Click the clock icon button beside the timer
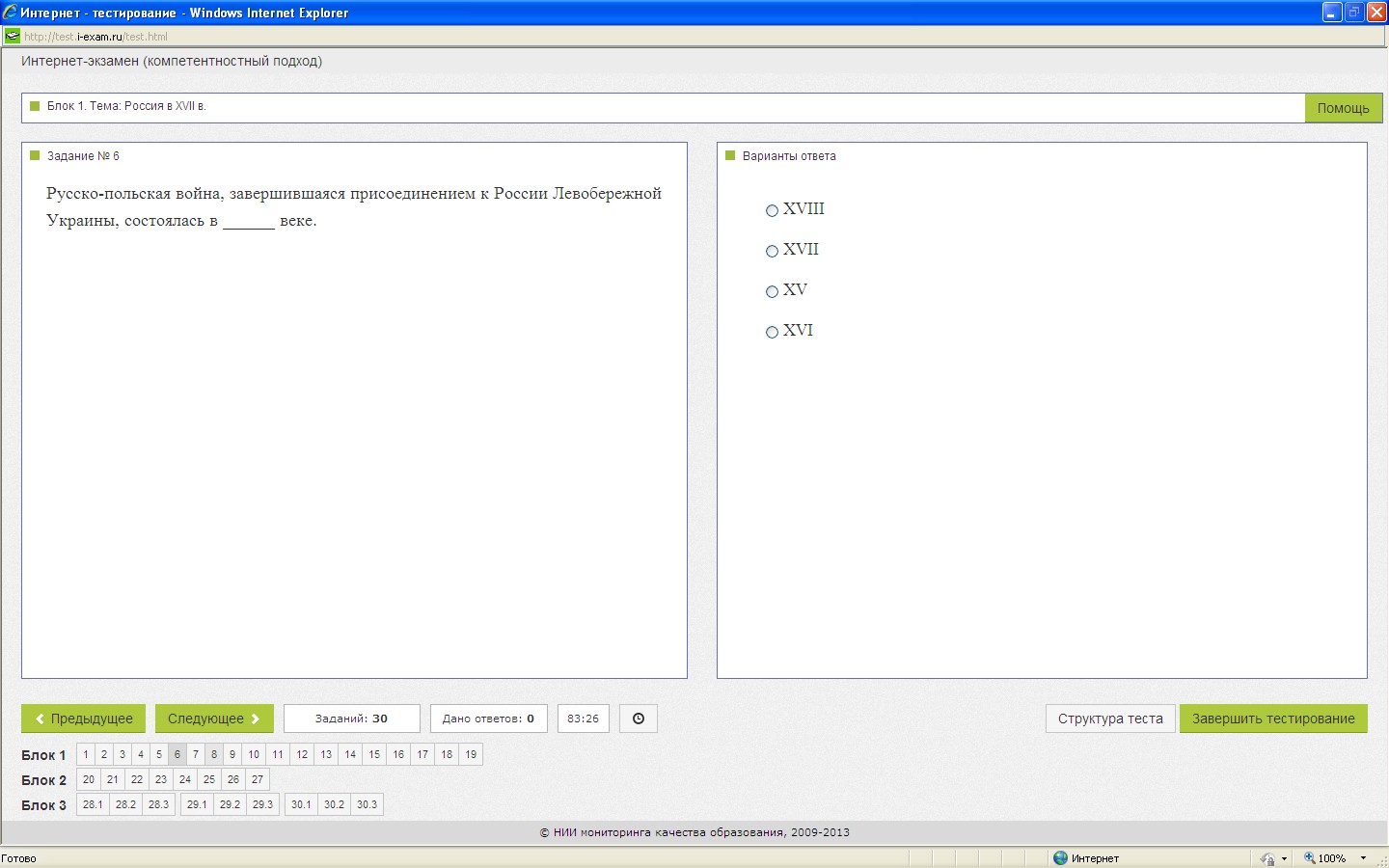Viewport: 1389px width, 868px height. pyautogui.click(x=638, y=719)
